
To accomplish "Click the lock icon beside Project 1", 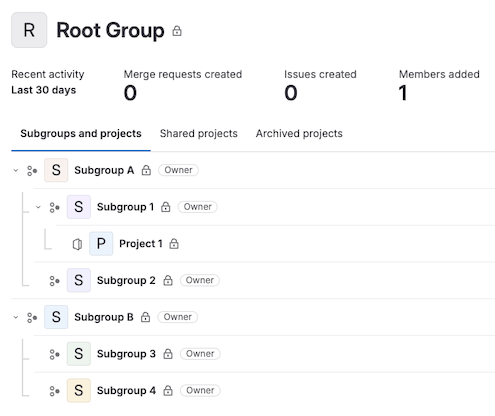I will (174, 244).
